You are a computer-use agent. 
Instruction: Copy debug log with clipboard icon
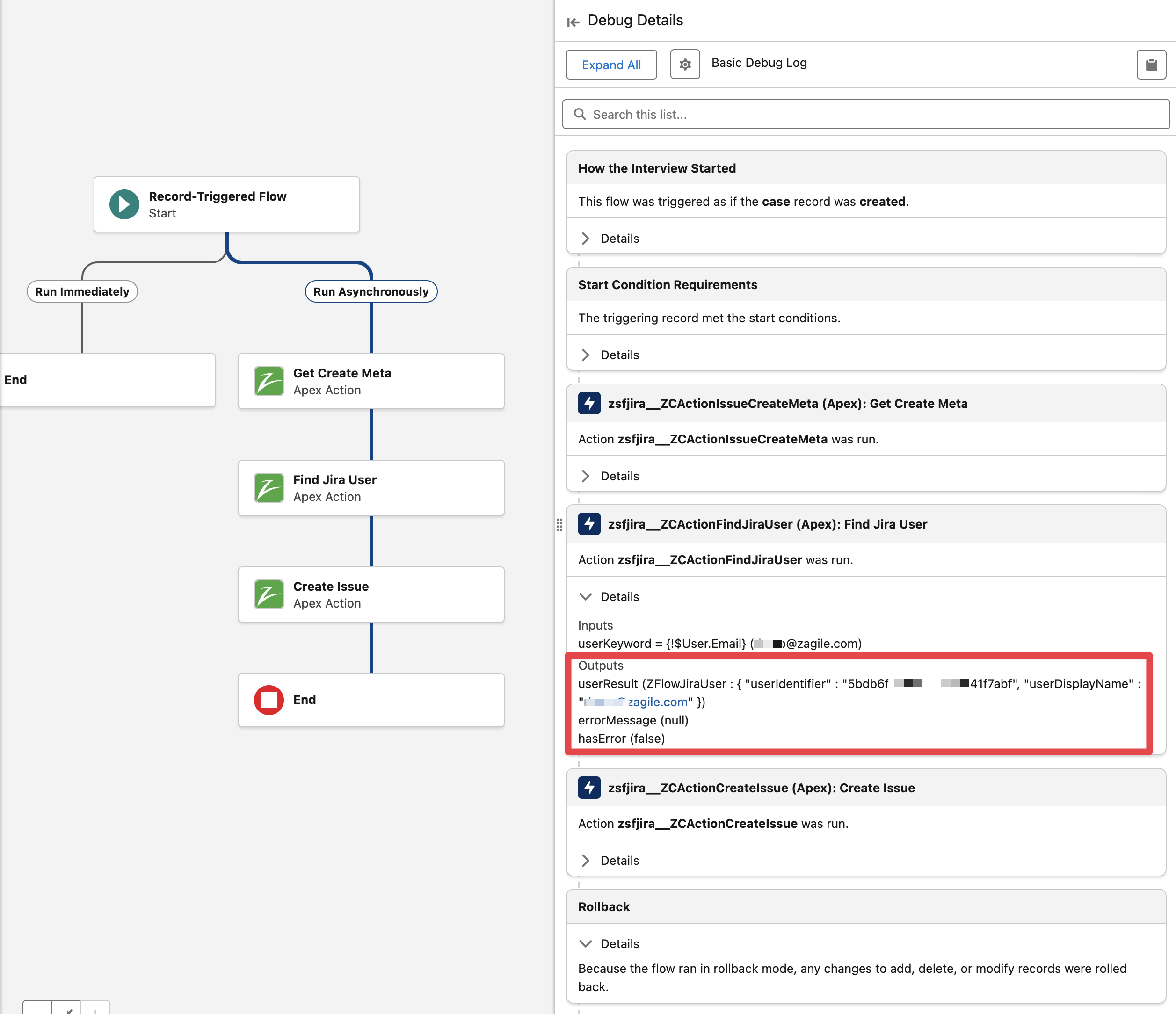tap(1151, 65)
